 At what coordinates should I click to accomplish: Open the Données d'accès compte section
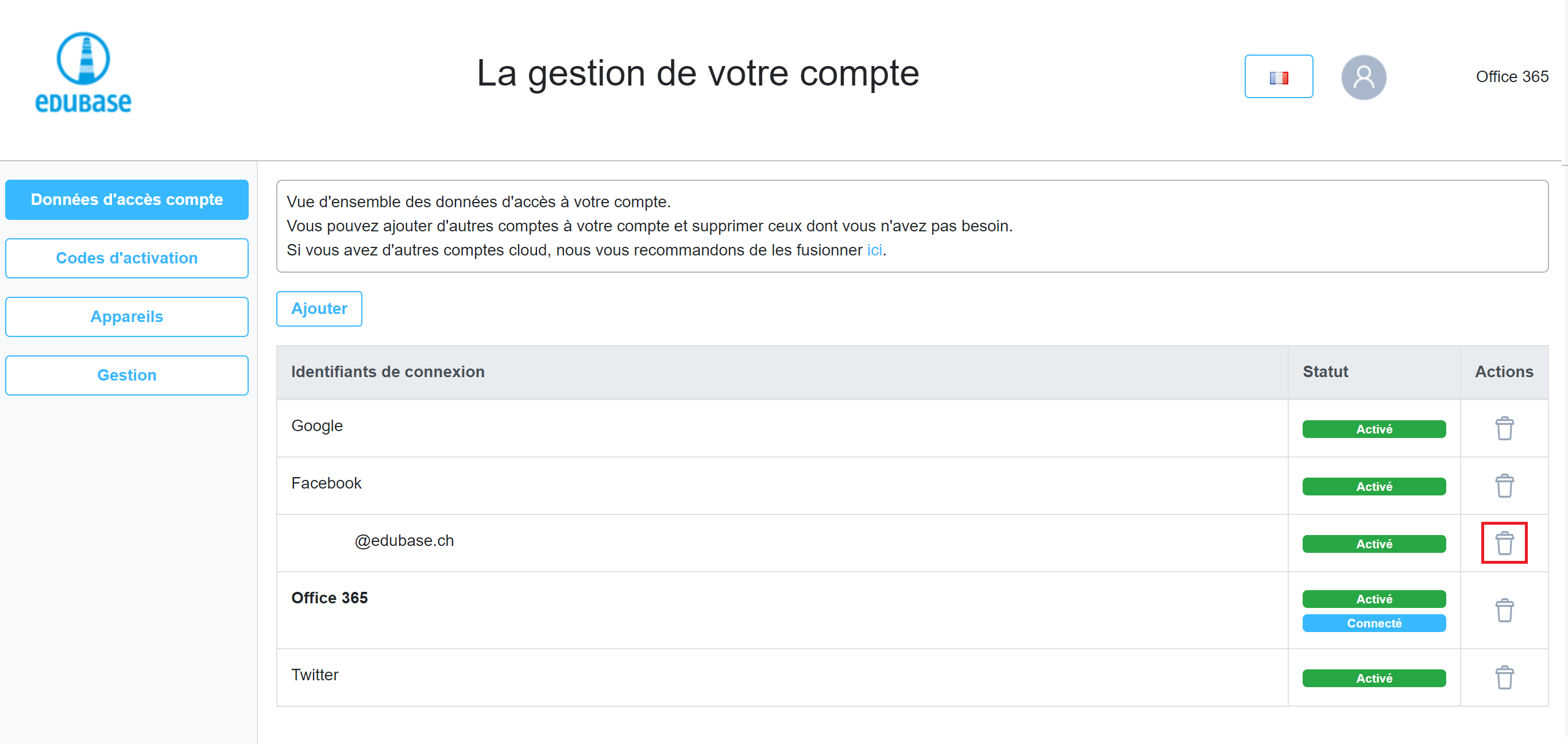(126, 200)
